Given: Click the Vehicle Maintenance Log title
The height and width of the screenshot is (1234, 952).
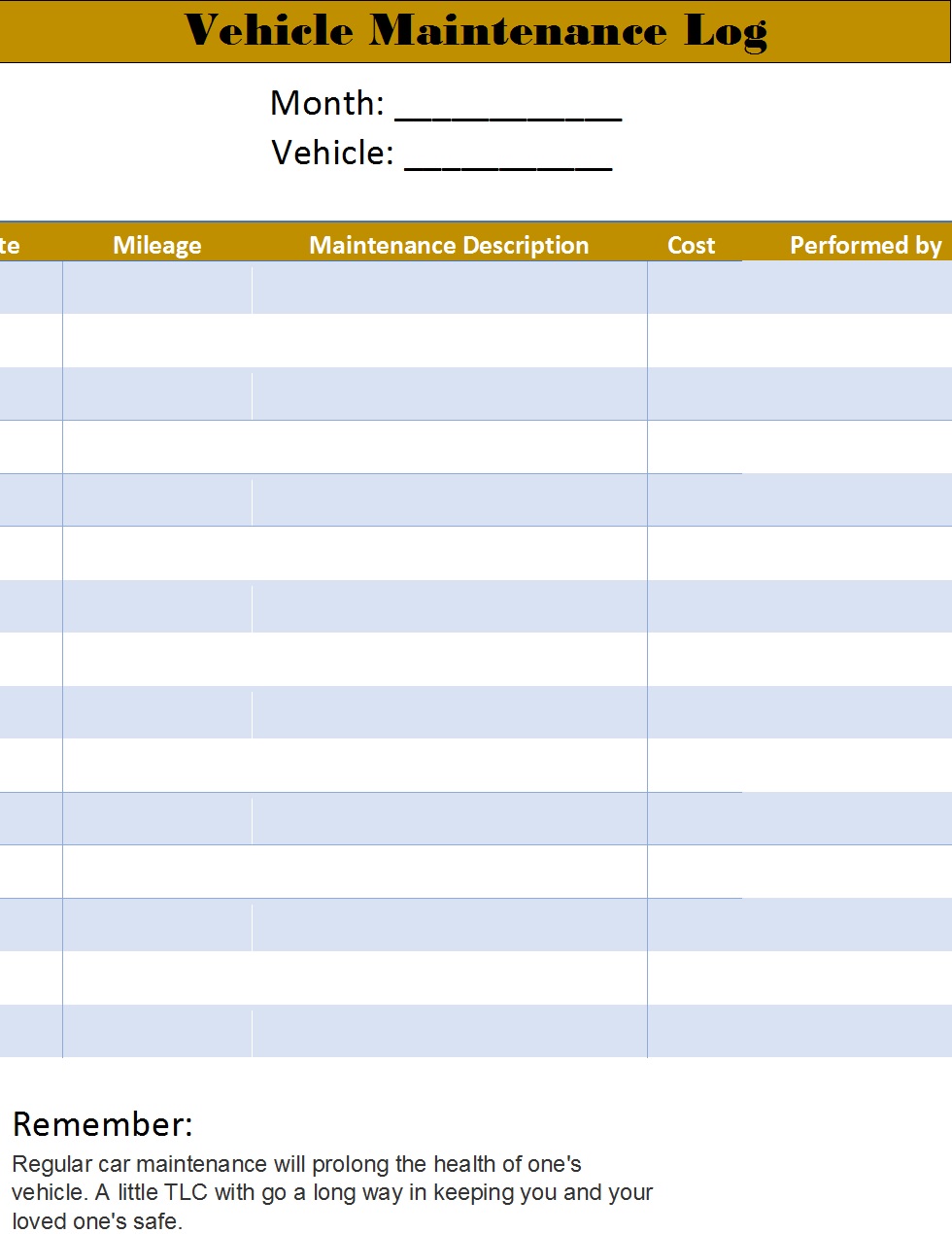Looking at the screenshot, I should pos(476,31).
